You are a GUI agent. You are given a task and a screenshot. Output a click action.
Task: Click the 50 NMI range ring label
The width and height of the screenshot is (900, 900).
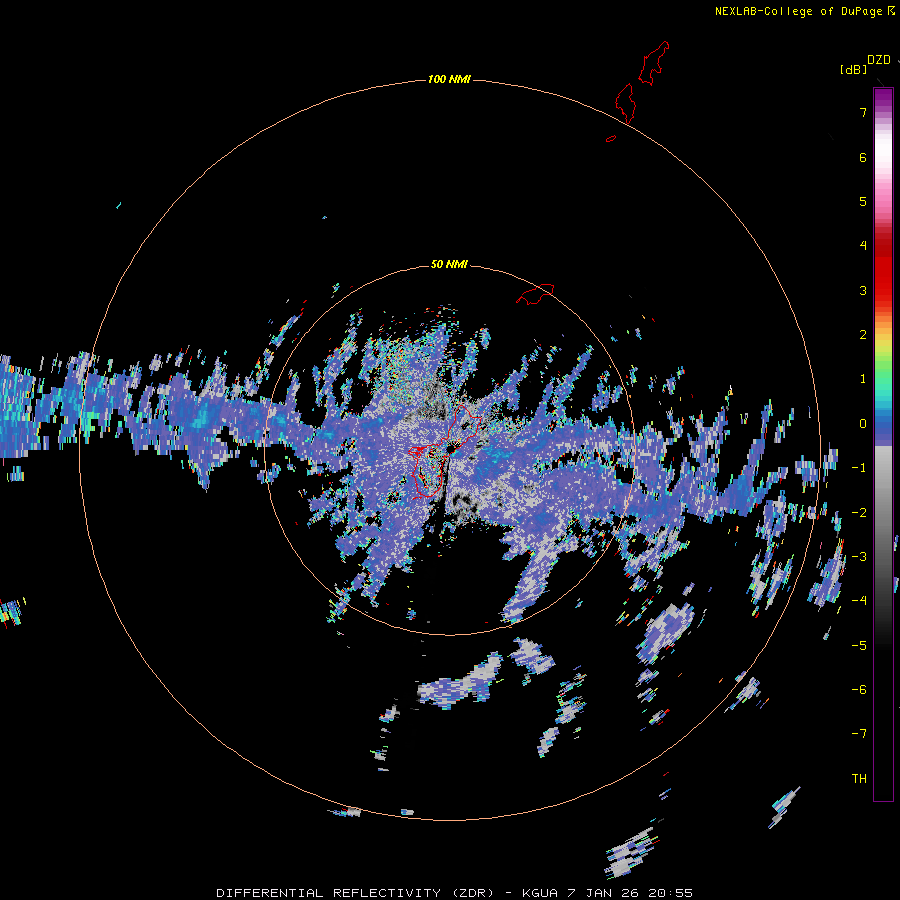[x=449, y=264]
